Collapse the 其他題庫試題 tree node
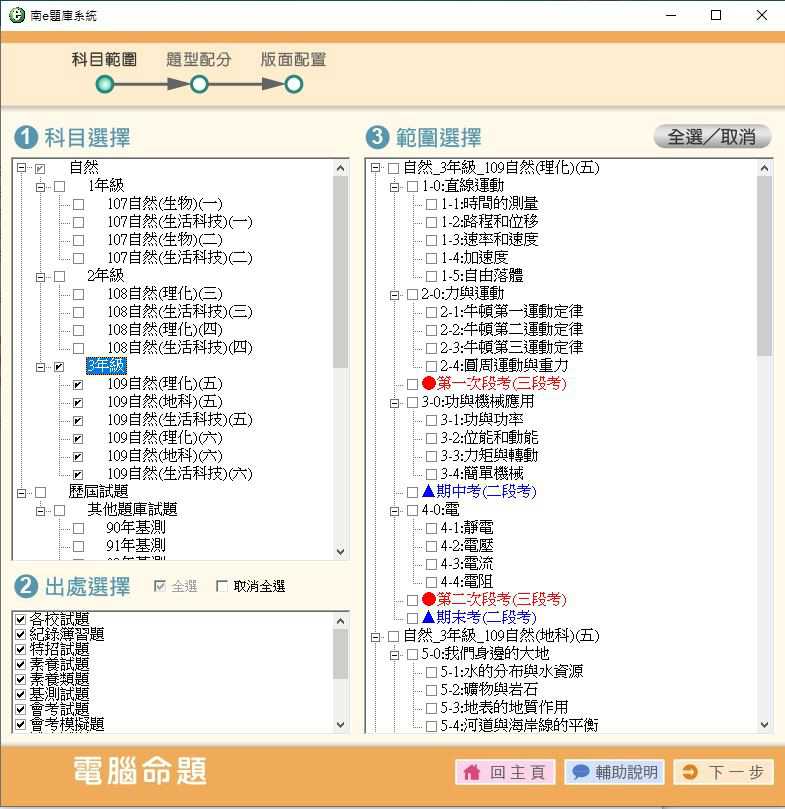This screenshot has width=785, height=809. coord(40,511)
